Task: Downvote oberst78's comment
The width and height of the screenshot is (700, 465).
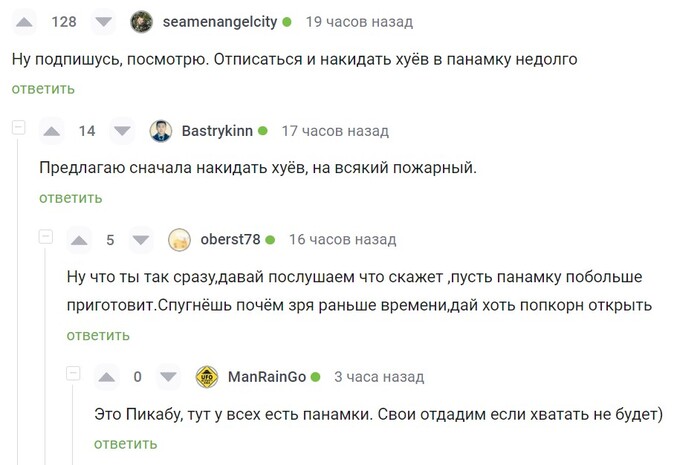Action: tap(141, 240)
